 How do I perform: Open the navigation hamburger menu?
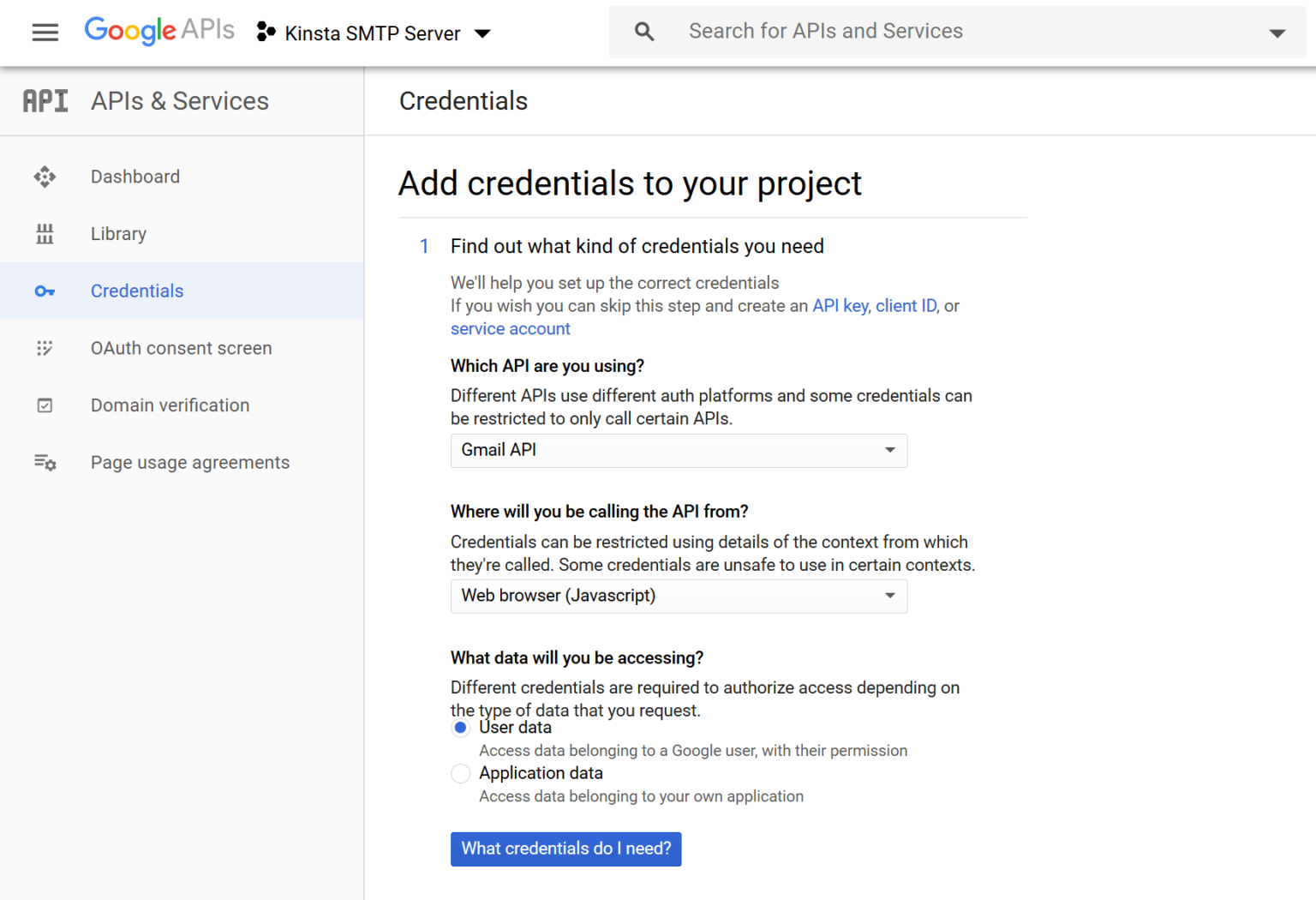(x=45, y=33)
